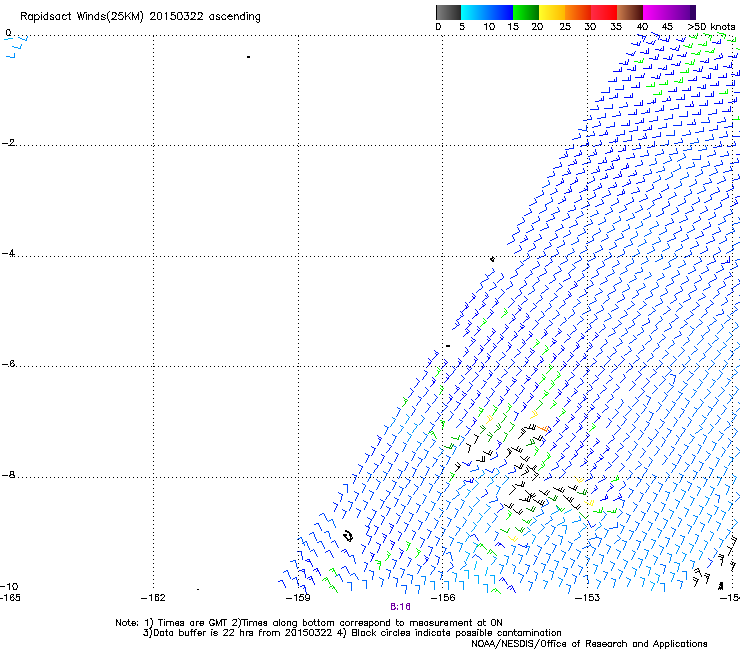The image size is (740, 650).
Task: Click the '>50 knots' legend label
Action: click(x=711, y=27)
